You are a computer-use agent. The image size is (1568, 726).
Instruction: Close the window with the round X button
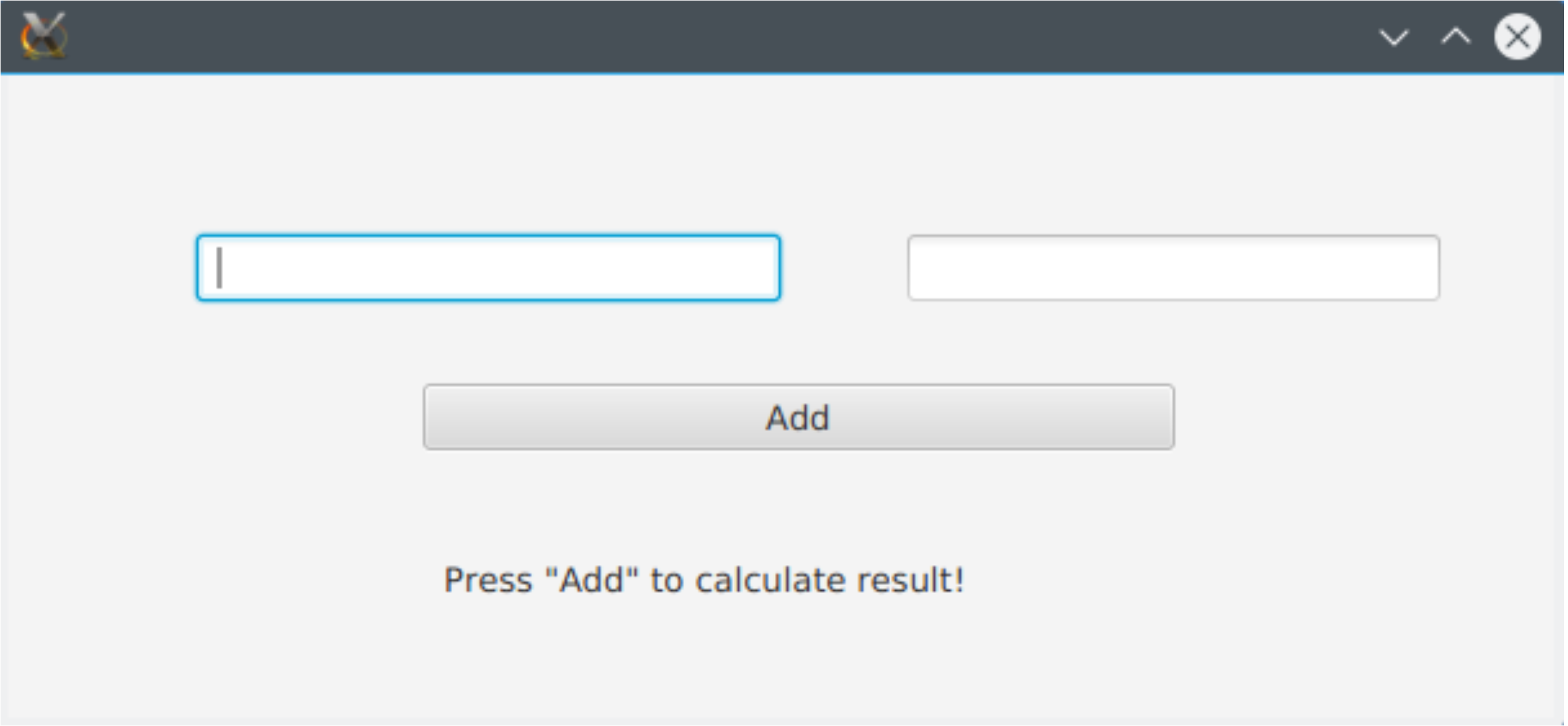pyautogui.click(x=1518, y=37)
